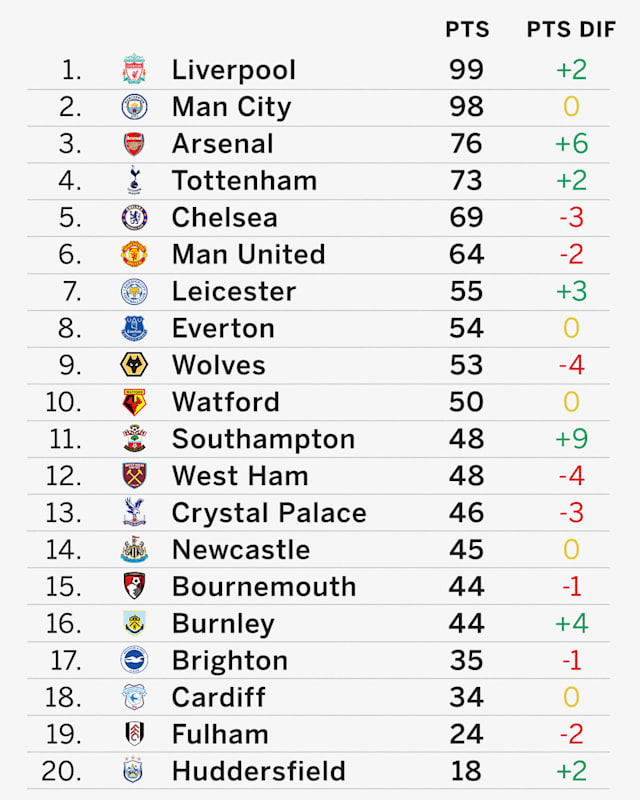This screenshot has width=640, height=800.
Task: Click the Tottenham cockerel crest
Action: tap(134, 180)
